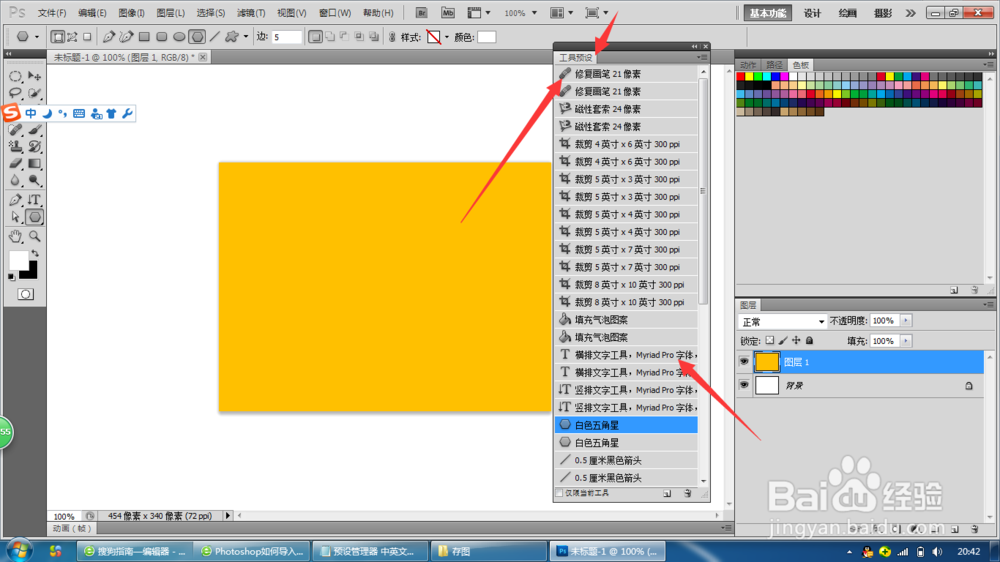Select the Eraser tool

[15, 163]
